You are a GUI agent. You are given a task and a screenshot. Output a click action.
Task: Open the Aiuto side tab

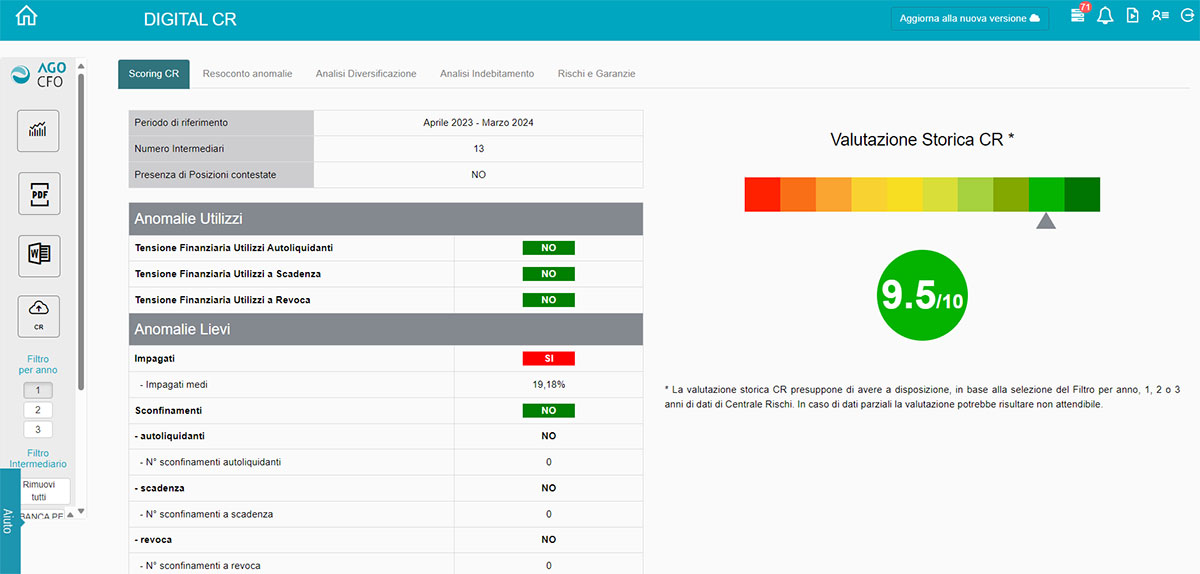tap(9, 521)
